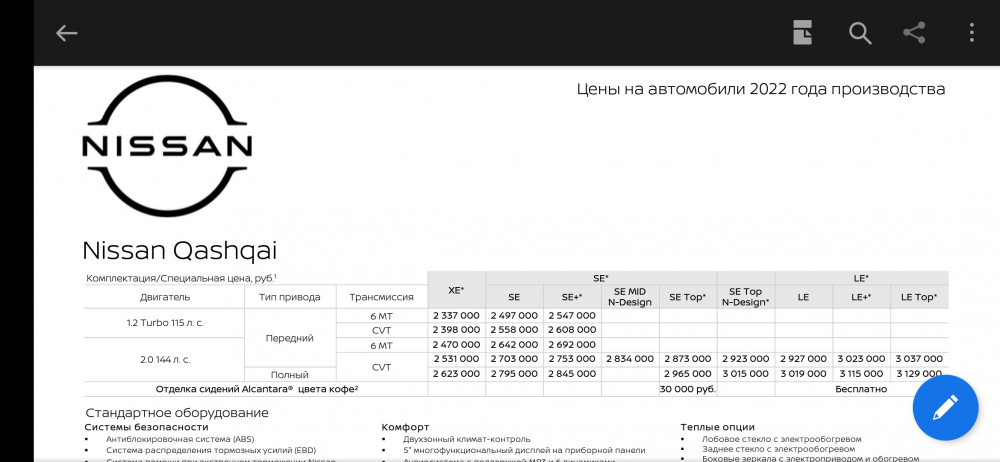Select the Nissan Qashqai title
Screen dimensions: 1000x462
[179, 250]
